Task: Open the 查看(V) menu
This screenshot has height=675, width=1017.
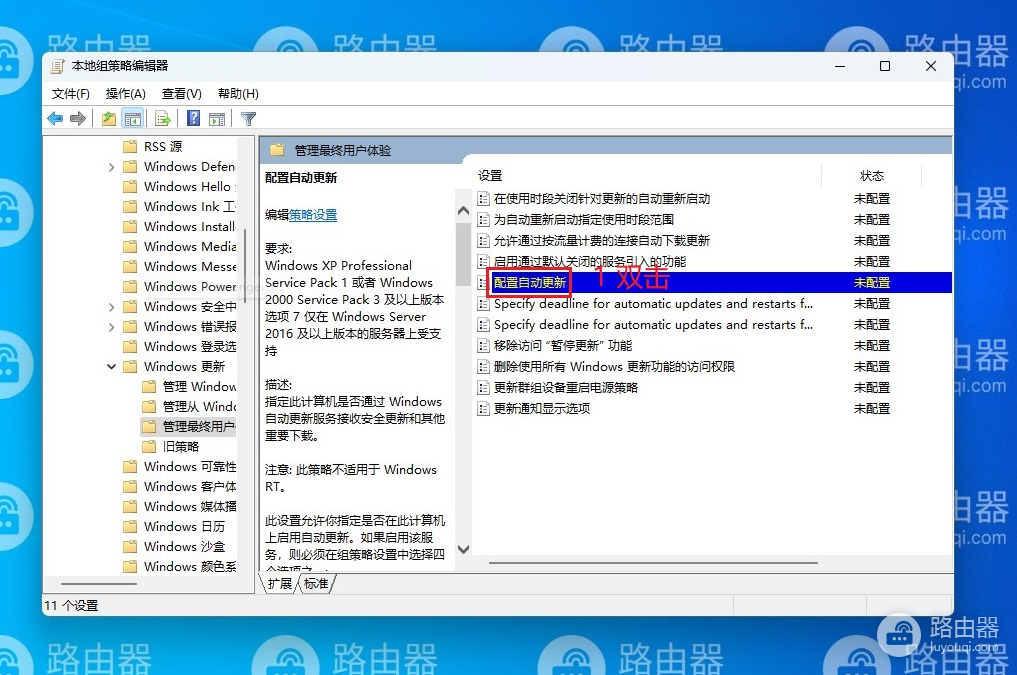Action: click(182, 94)
